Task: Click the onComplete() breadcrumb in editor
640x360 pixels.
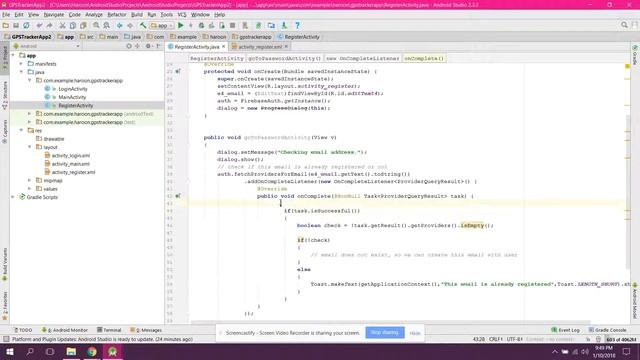Action: tap(424, 58)
